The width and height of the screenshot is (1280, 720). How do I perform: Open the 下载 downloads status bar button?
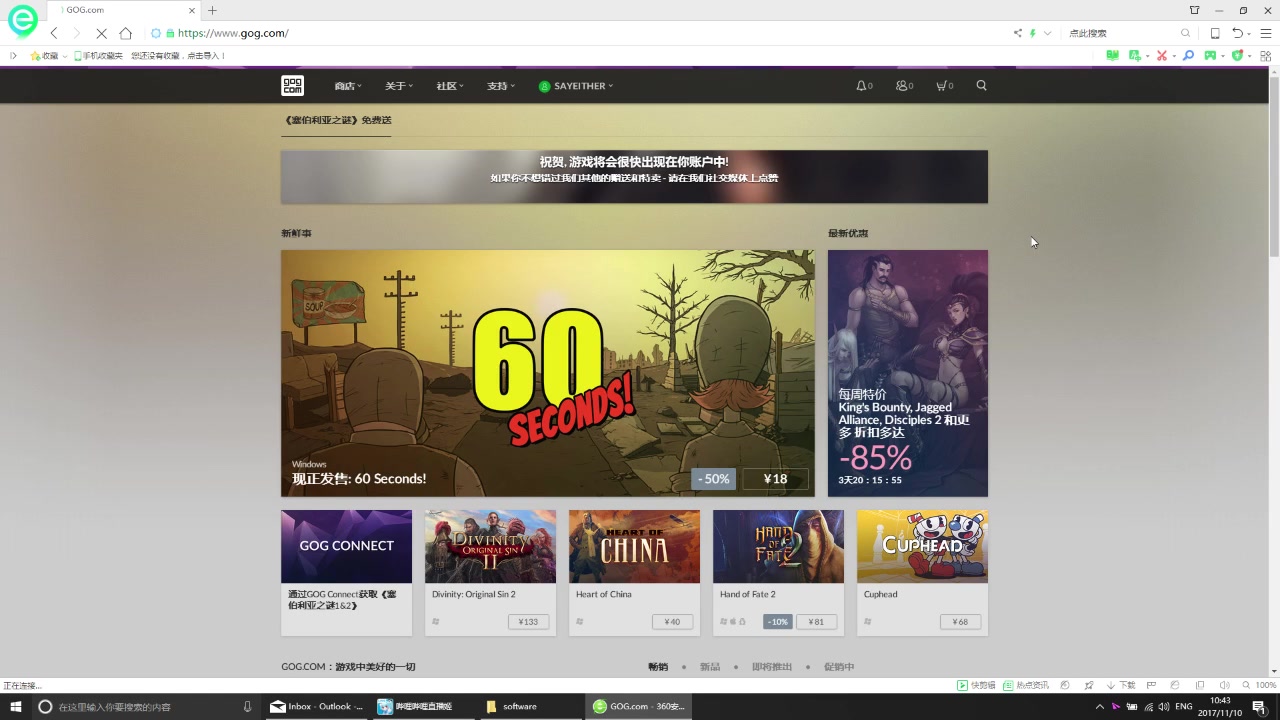pyautogui.click(x=1121, y=686)
